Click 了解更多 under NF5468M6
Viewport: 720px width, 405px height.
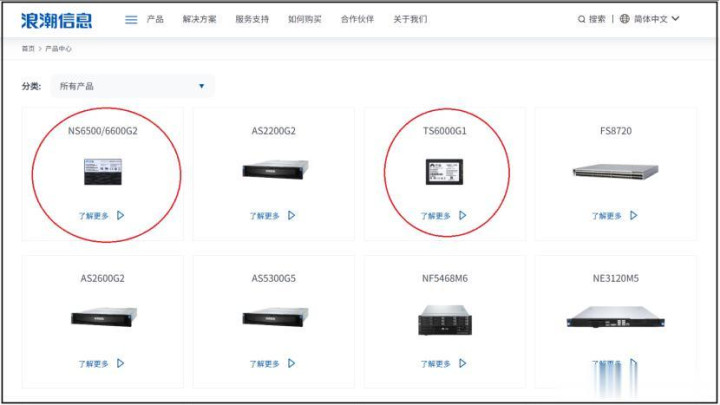[x=436, y=364]
